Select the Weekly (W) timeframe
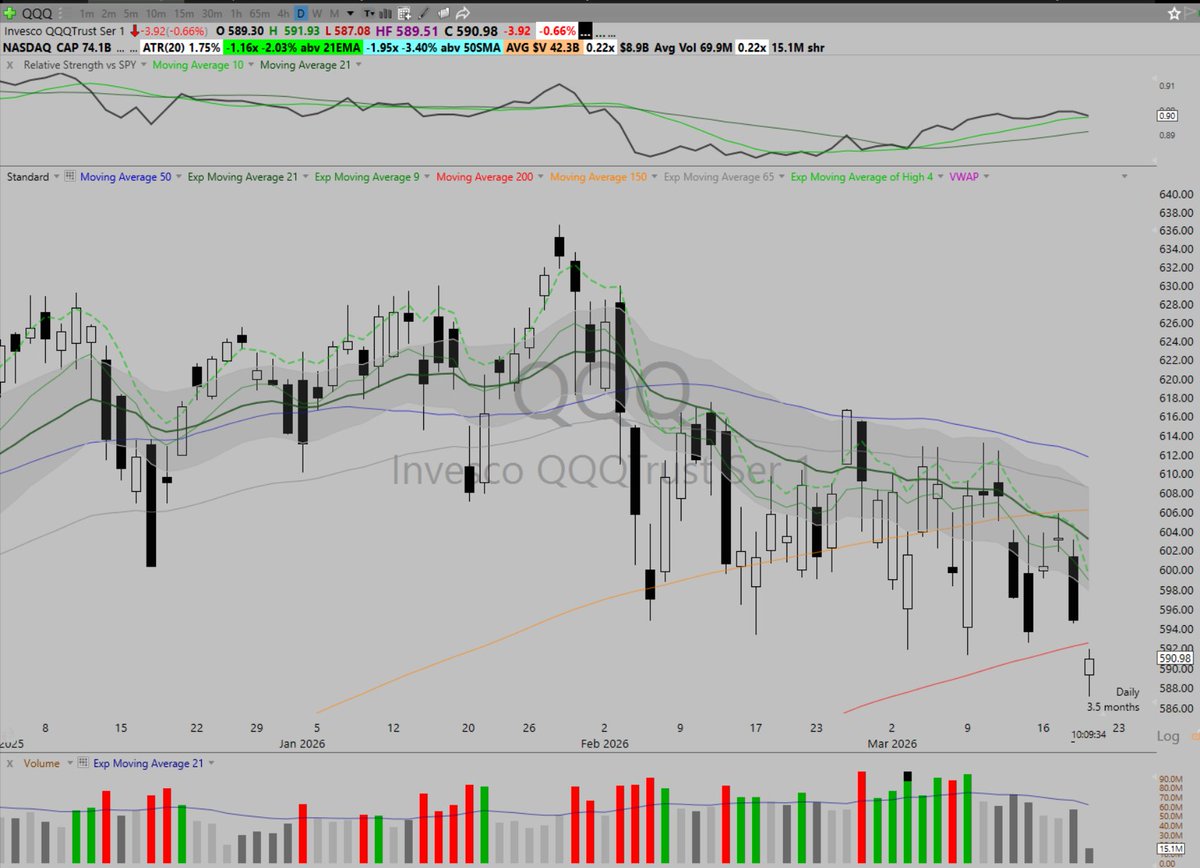Viewport: 1200px width, 868px height. click(317, 13)
